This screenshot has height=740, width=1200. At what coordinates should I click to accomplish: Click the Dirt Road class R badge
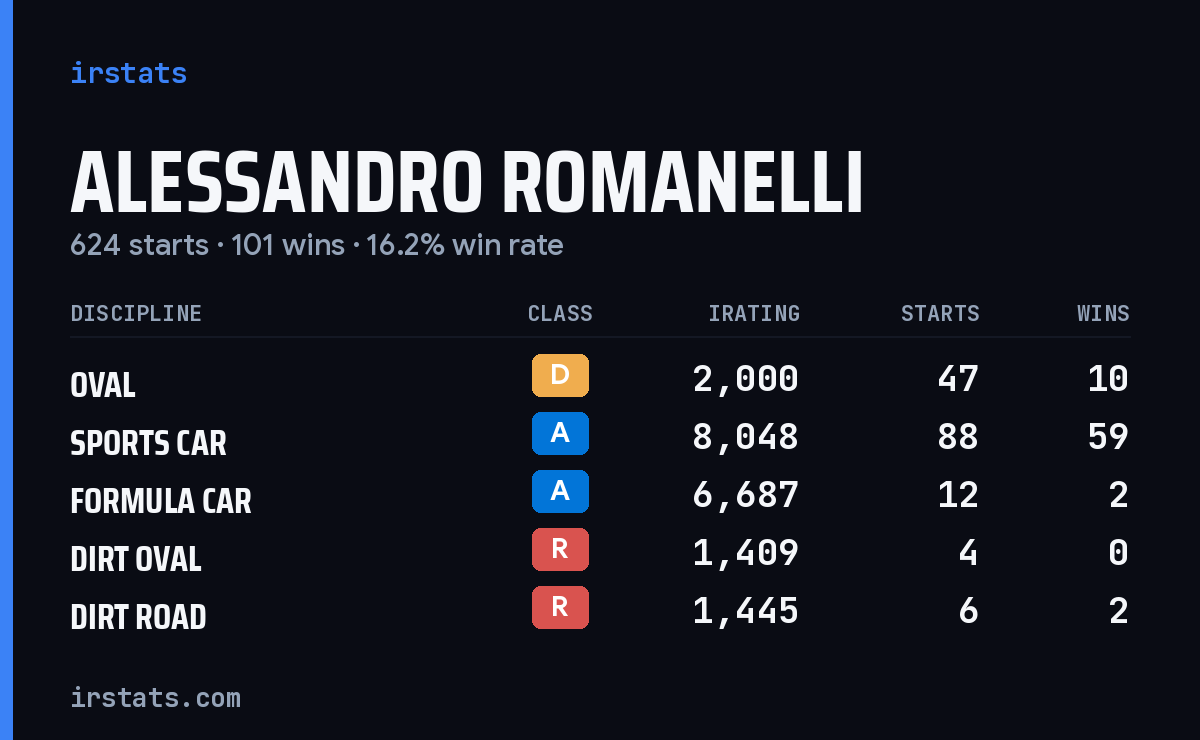click(x=560, y=607)
